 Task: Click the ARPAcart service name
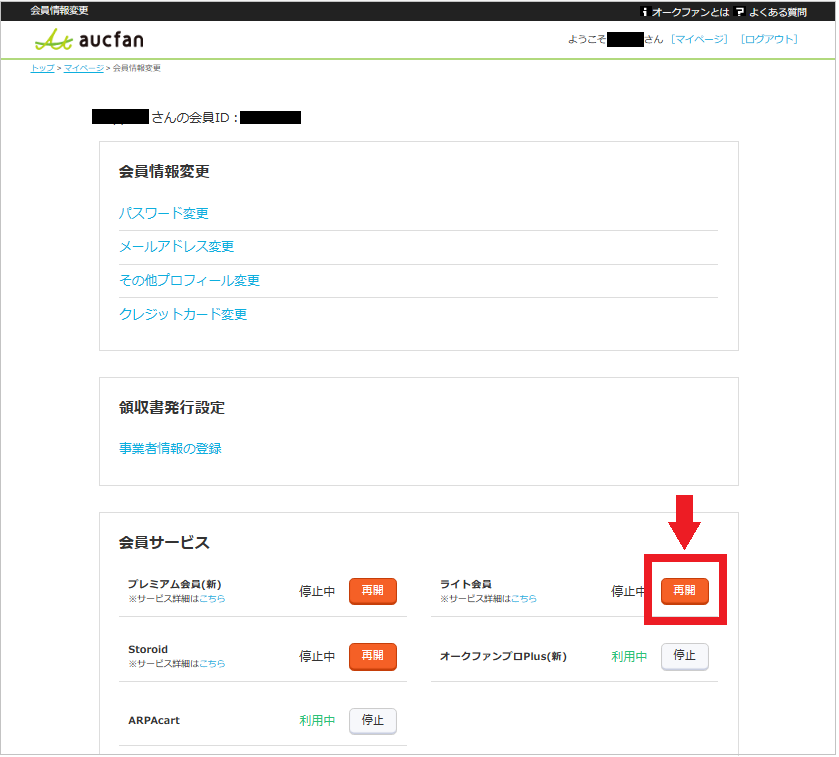tap(154, 720)
